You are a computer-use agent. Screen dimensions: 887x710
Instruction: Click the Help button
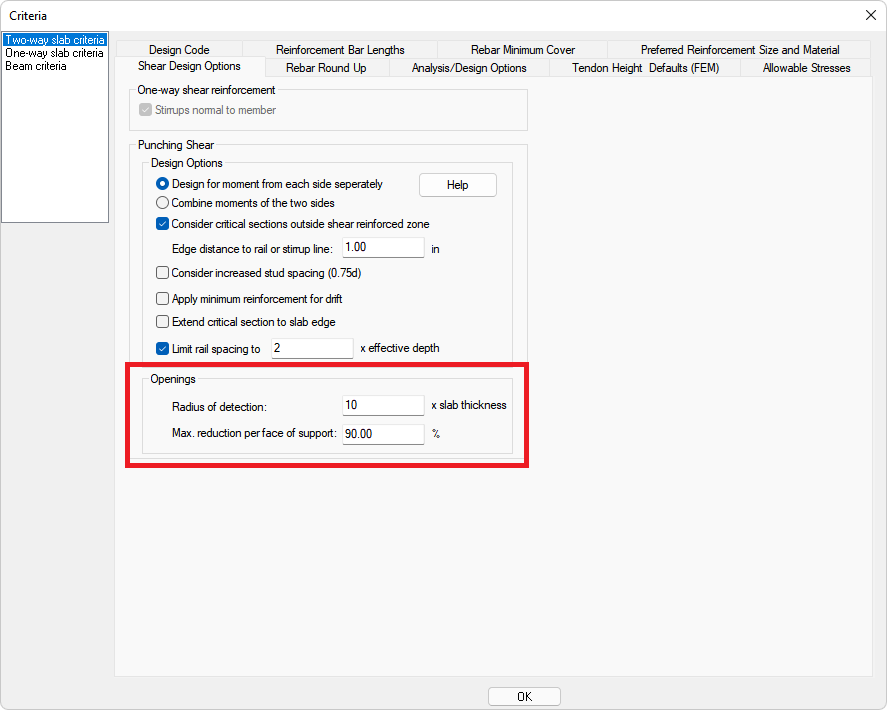[457, 185]
